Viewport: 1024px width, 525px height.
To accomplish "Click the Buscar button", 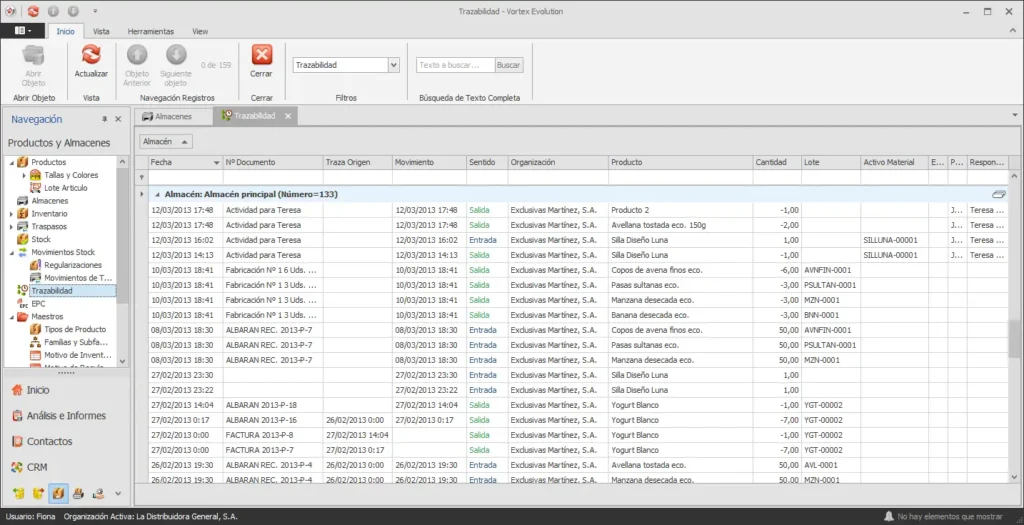I will pyautogui.click(x=508, y=65).
